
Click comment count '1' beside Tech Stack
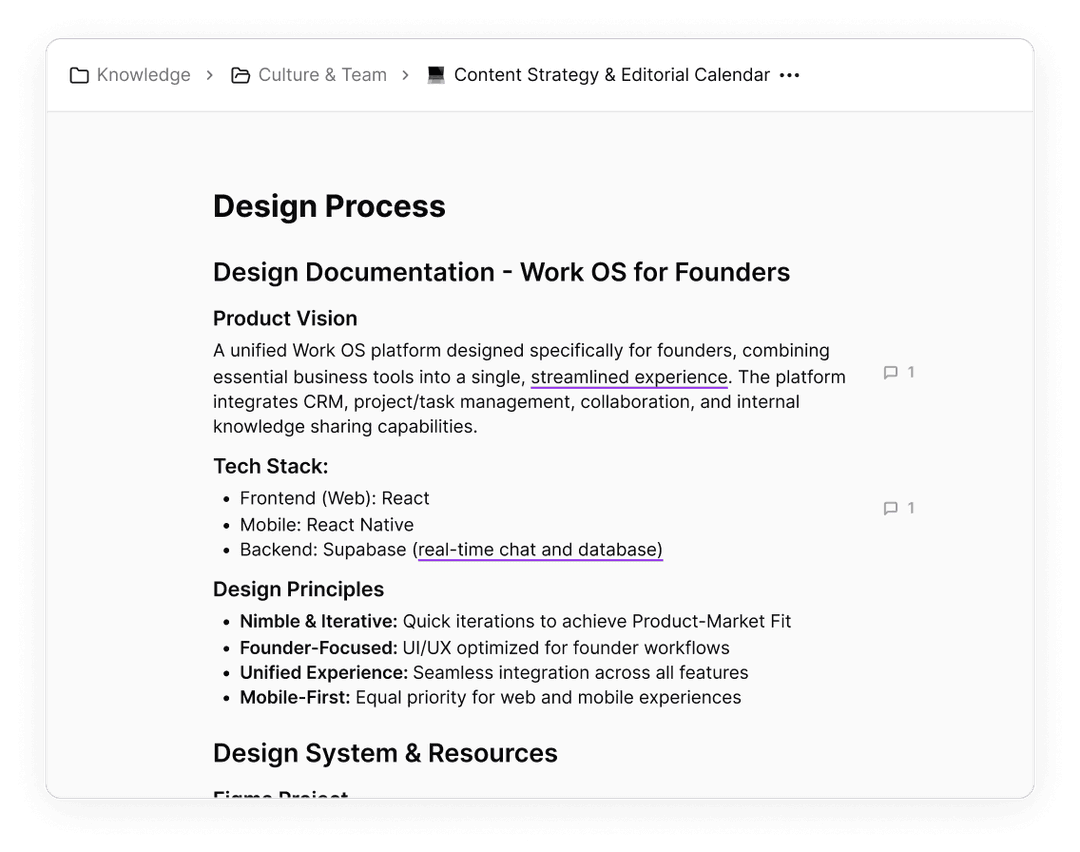pos(911,508)
